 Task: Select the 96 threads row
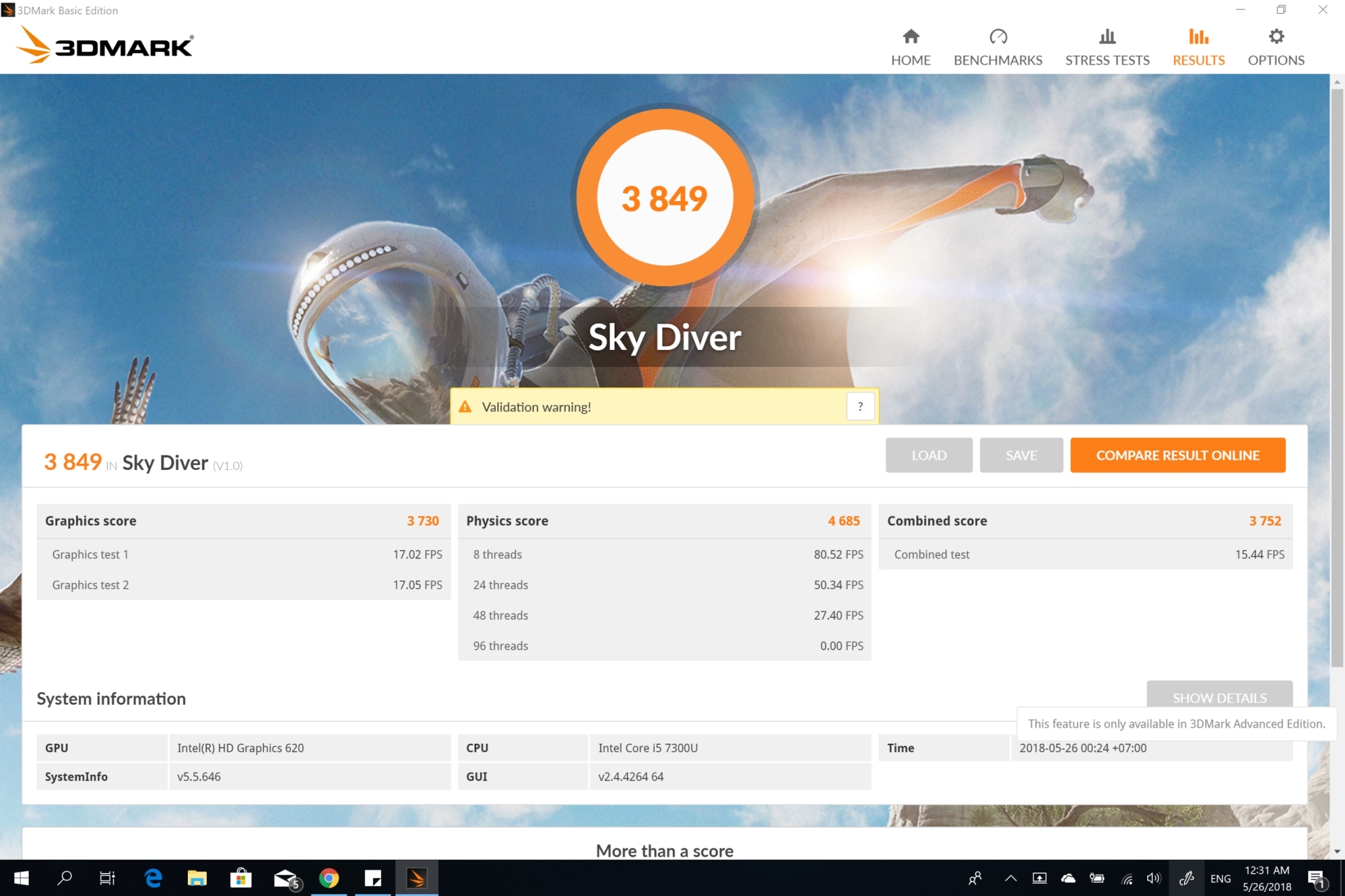click(664, 646)
